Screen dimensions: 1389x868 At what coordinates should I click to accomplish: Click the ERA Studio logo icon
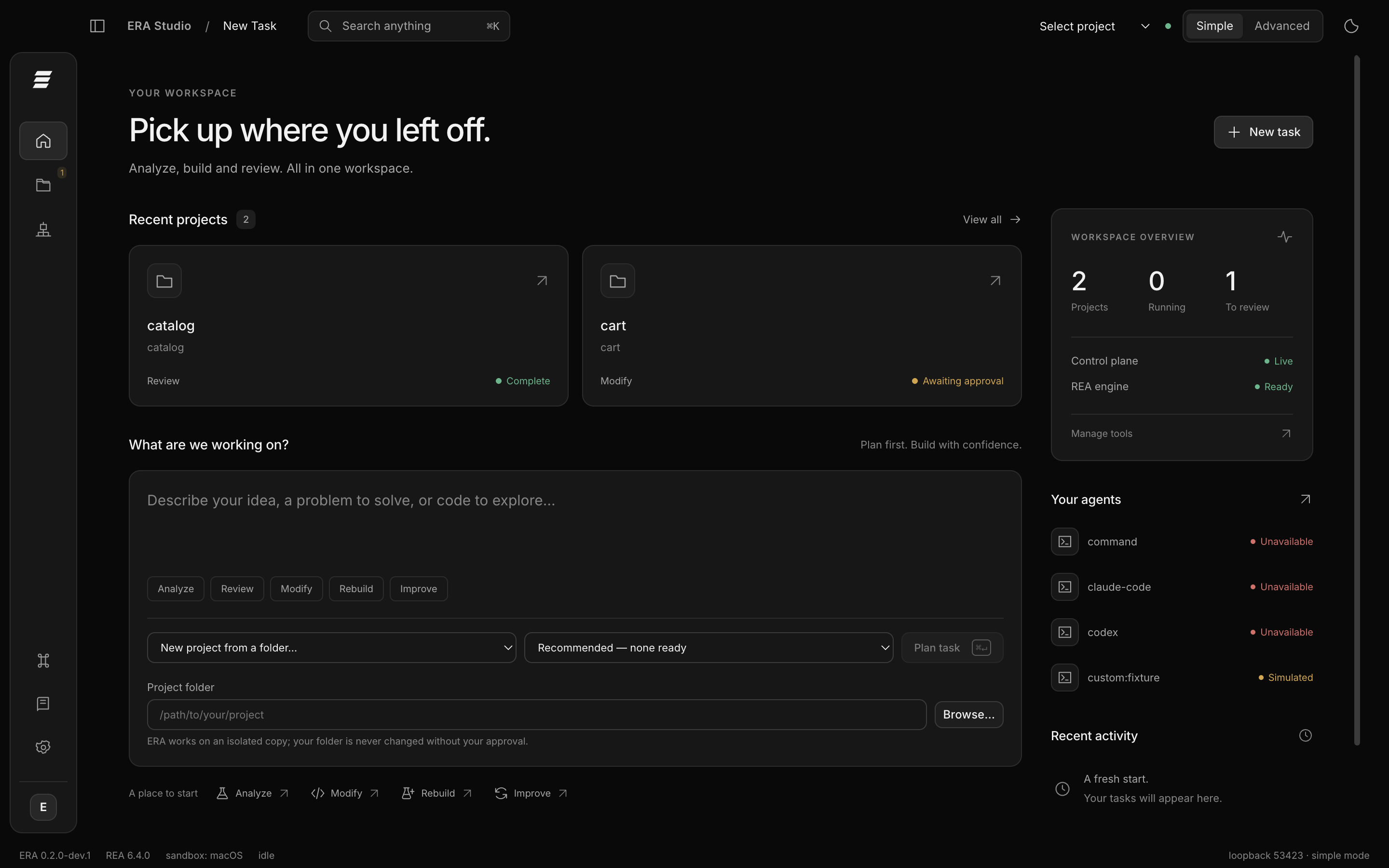(x=42, y=79)
